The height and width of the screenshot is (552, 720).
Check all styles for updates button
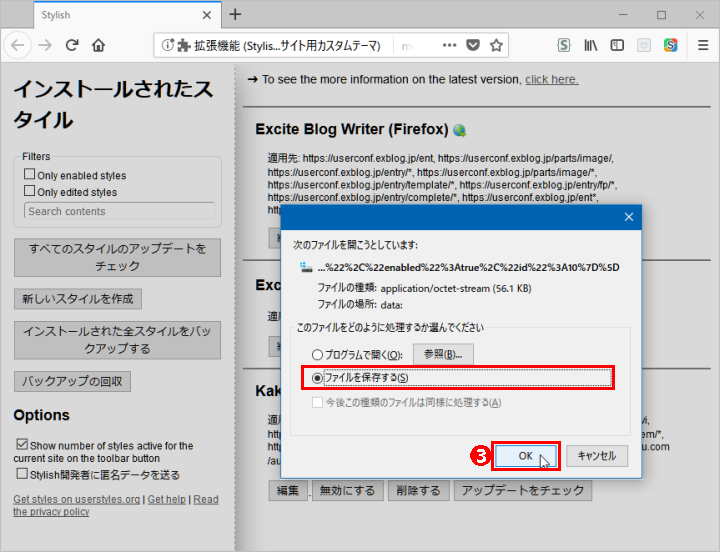coord(117,257)
